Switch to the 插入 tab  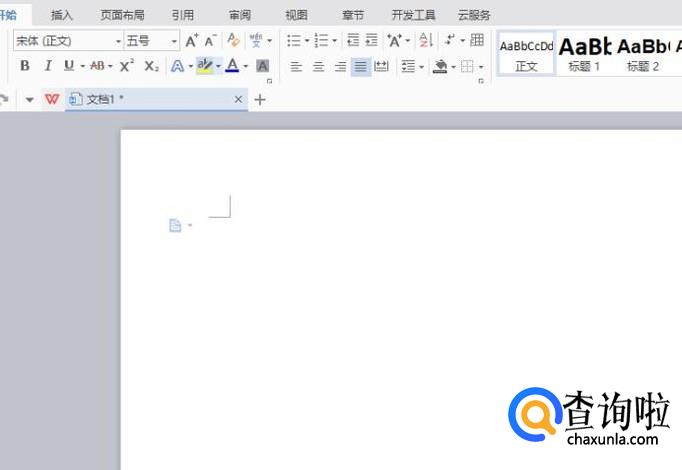tap(62, 15)
